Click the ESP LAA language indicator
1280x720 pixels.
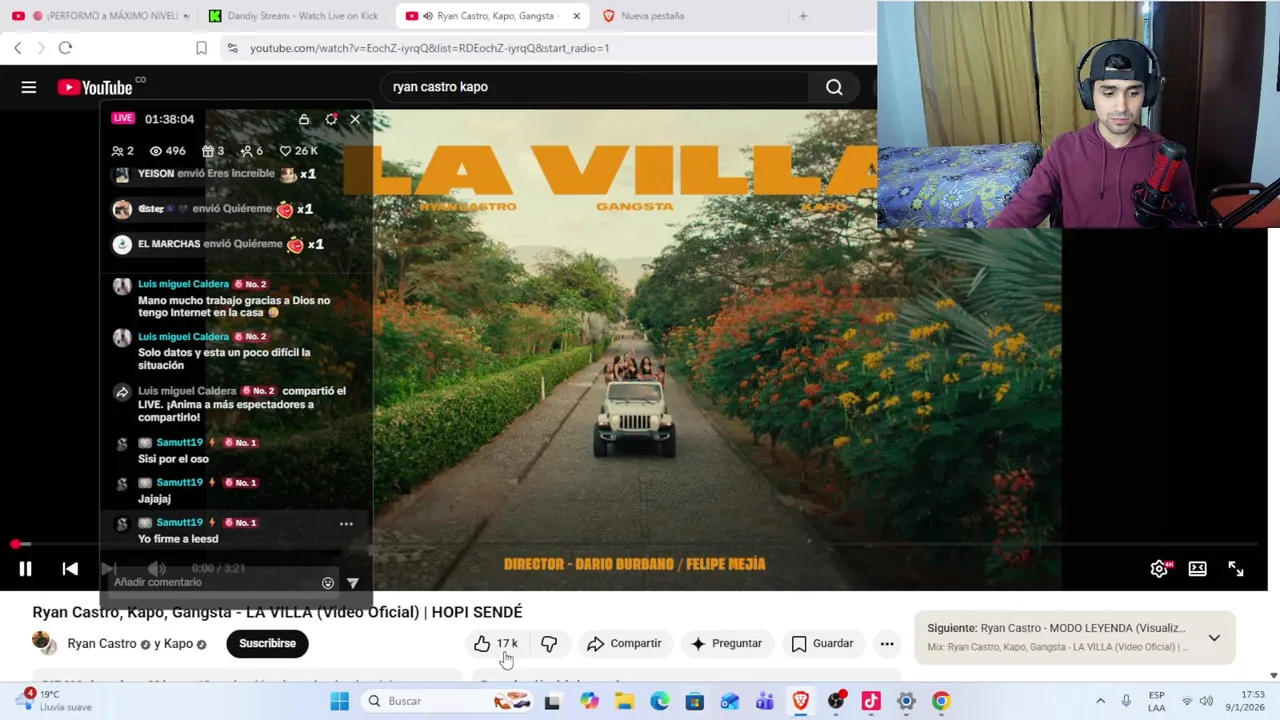tap(1157, 701)
